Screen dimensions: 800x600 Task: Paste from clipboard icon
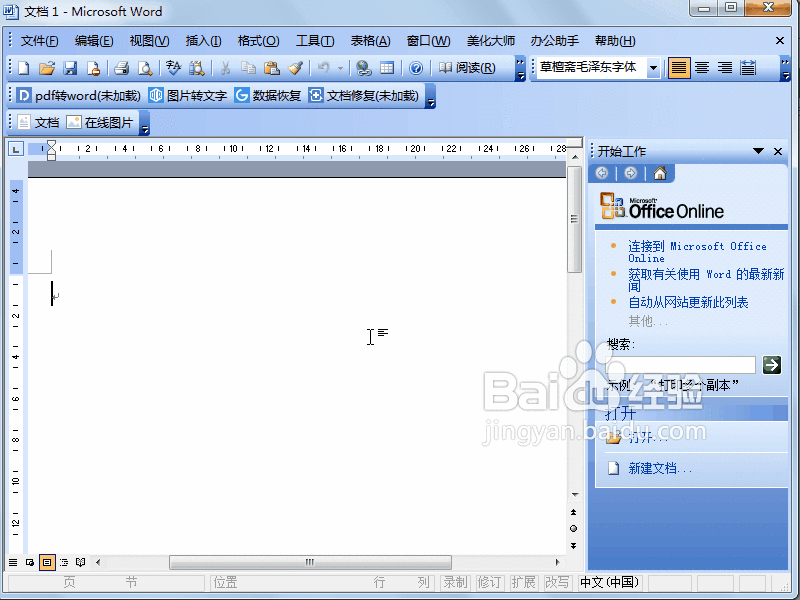[272, 68]
